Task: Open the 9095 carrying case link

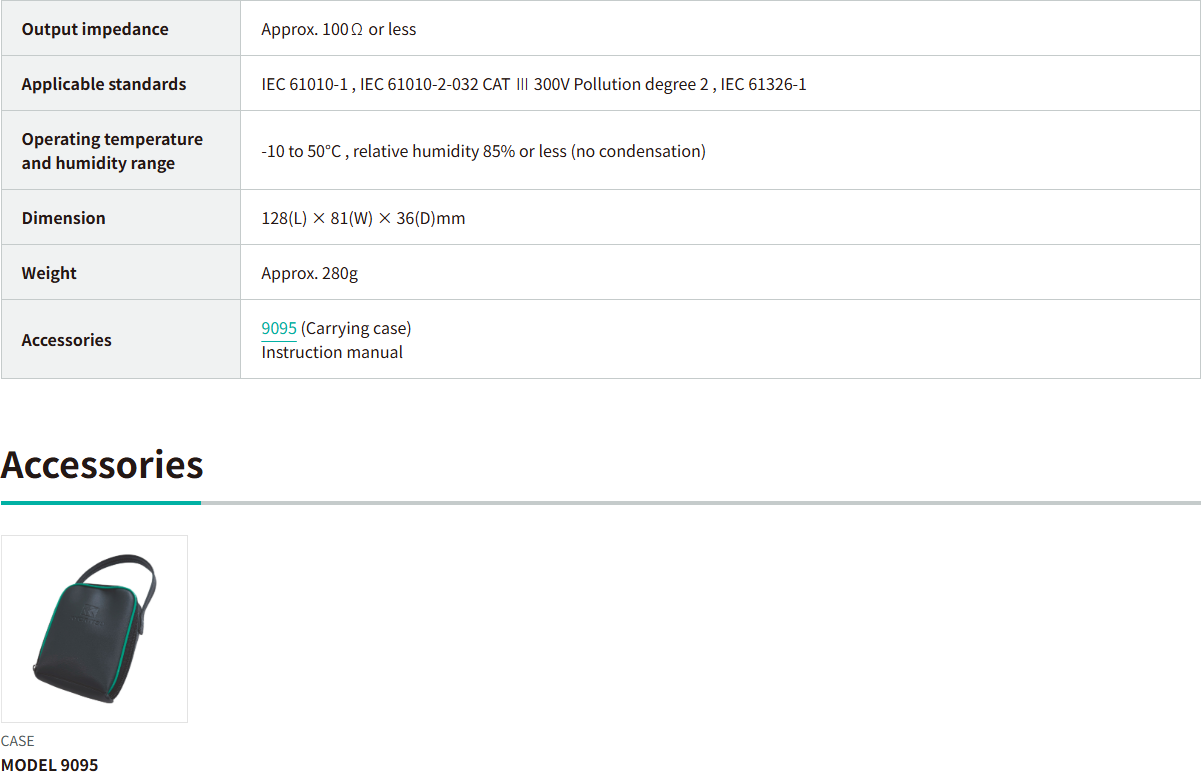Action: pos(279,328)
